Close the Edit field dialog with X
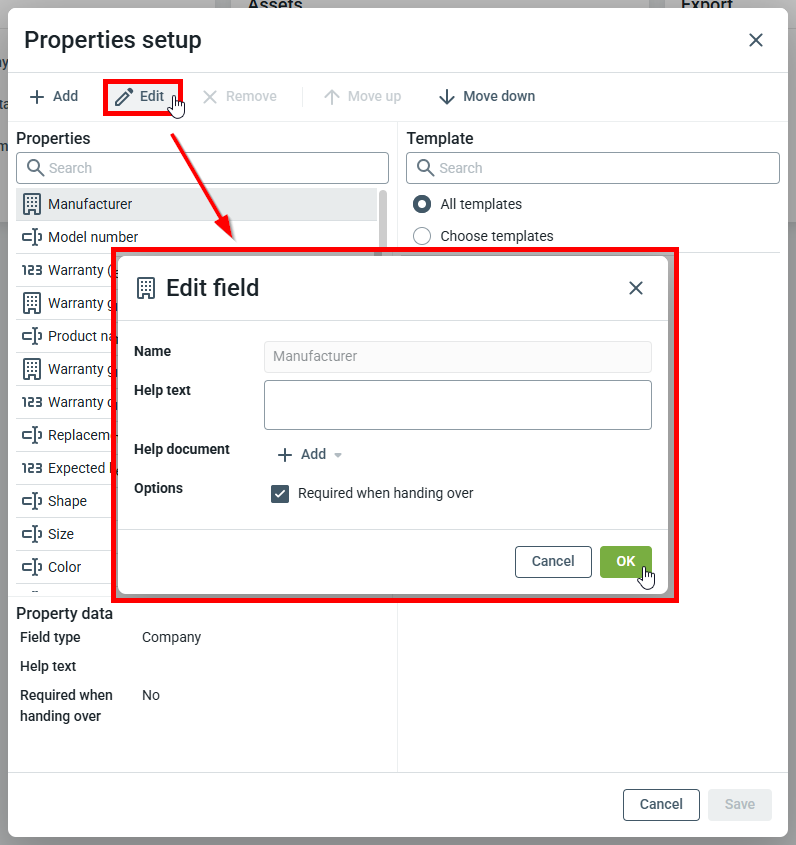Image resolution: width=796 pixels, height=845 pixels. [635, 288]
